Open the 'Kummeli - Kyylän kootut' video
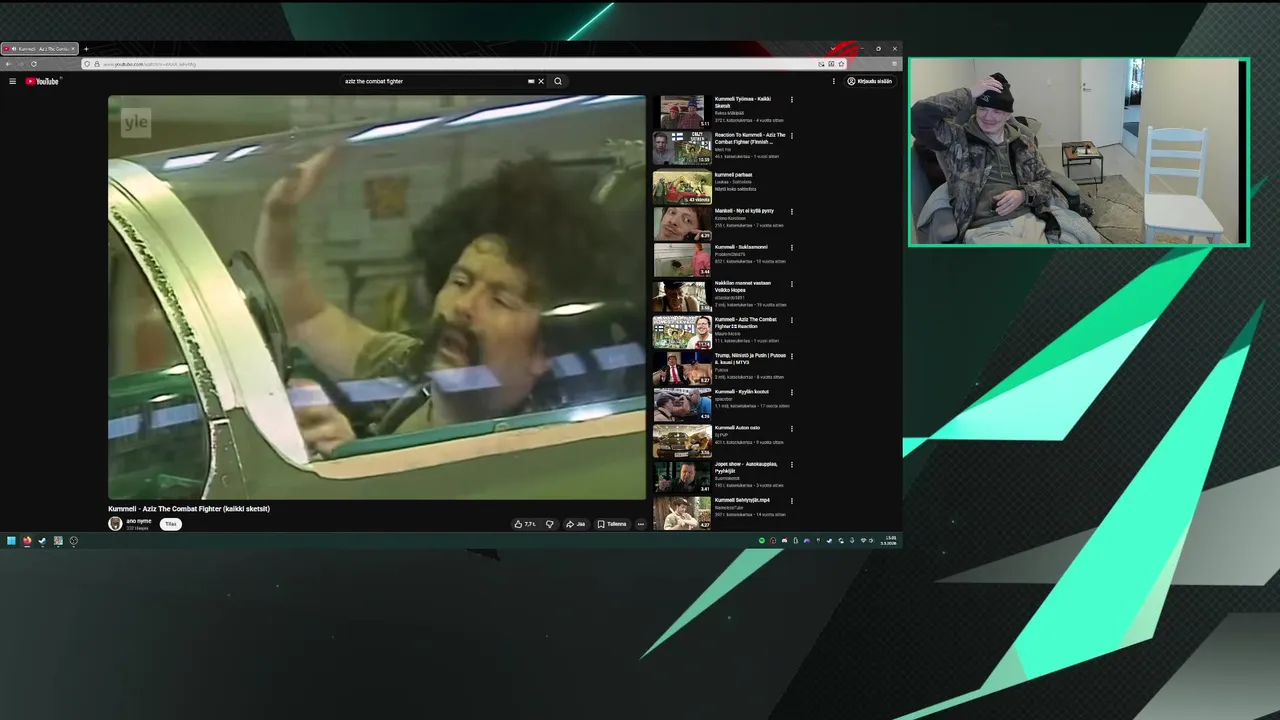The height and width of the screenshot is (720, 1280). 742,391
